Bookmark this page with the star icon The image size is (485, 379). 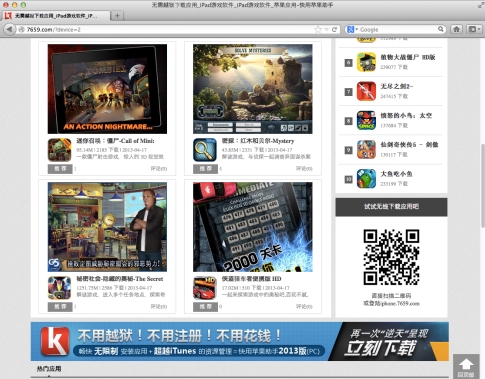[x=318, y=29]
